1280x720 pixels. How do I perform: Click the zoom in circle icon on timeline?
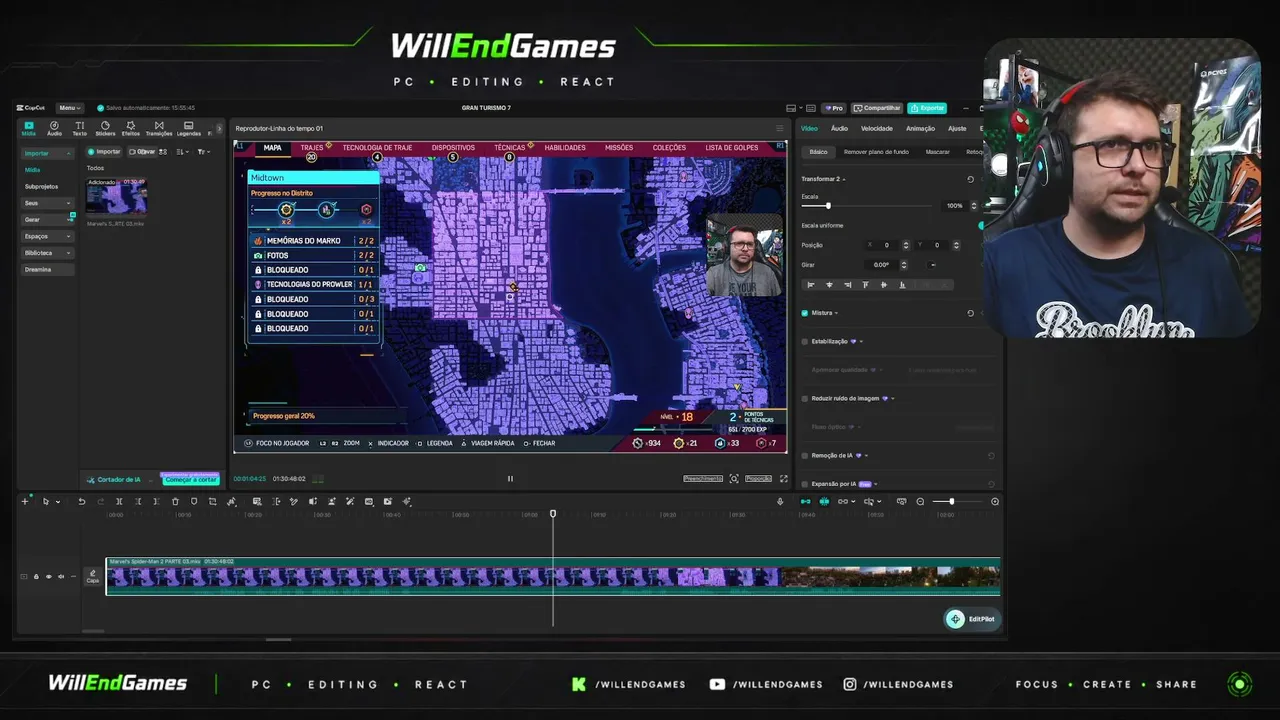click(x=995, y=502)
